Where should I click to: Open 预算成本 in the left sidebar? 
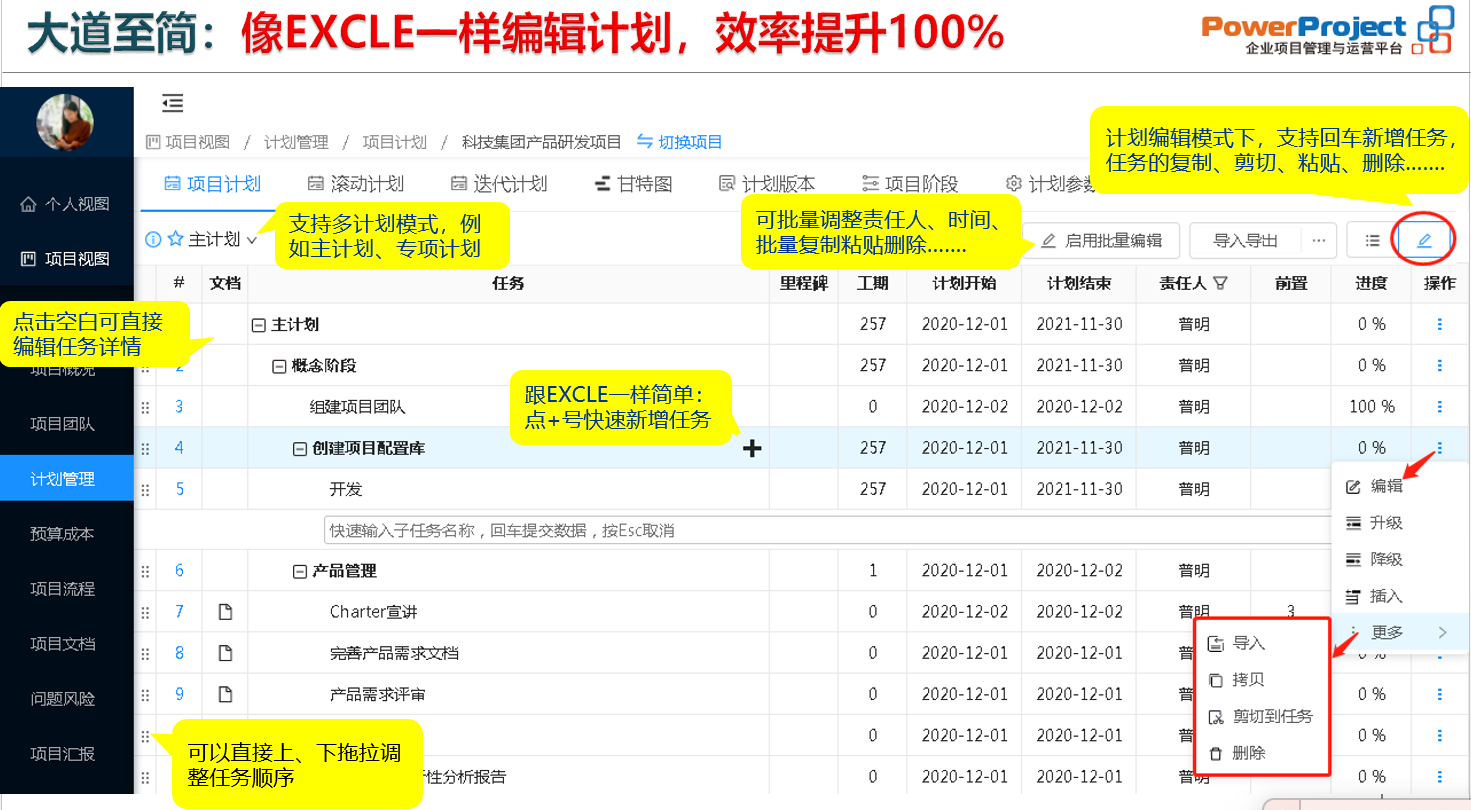pos(62,534)
